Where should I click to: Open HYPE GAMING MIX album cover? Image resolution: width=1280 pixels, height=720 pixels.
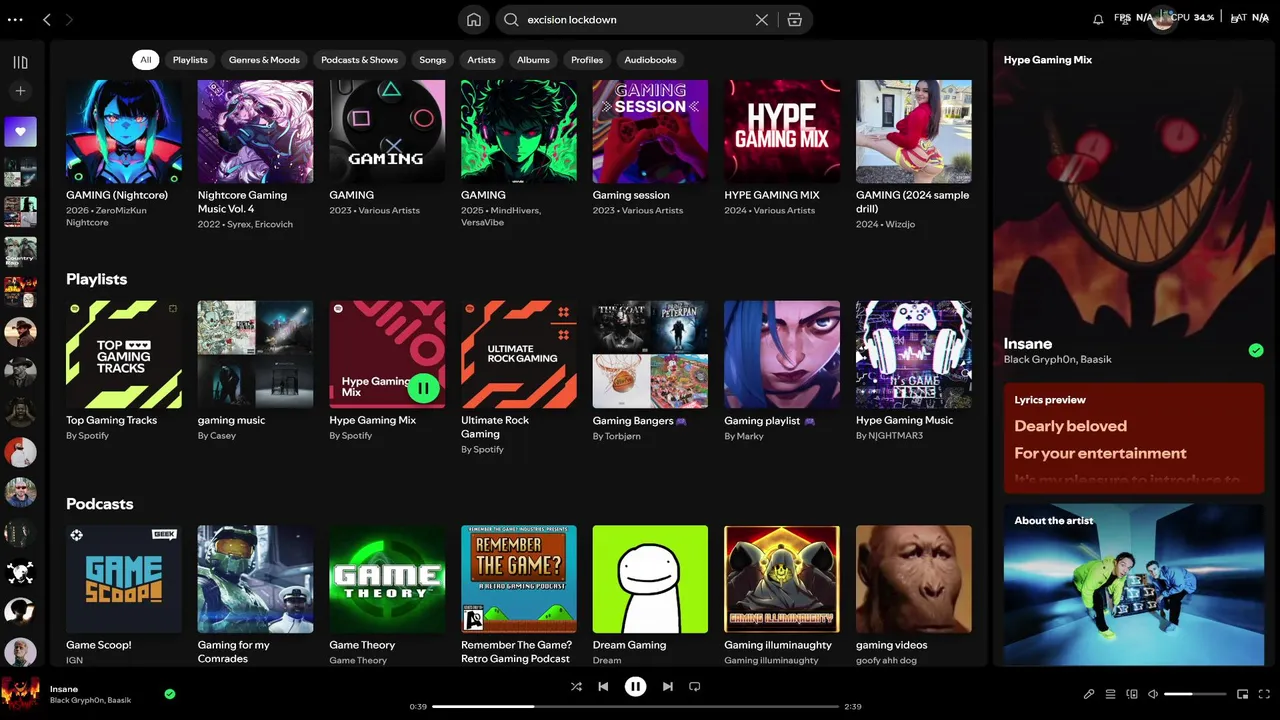(x=782, y=131)
